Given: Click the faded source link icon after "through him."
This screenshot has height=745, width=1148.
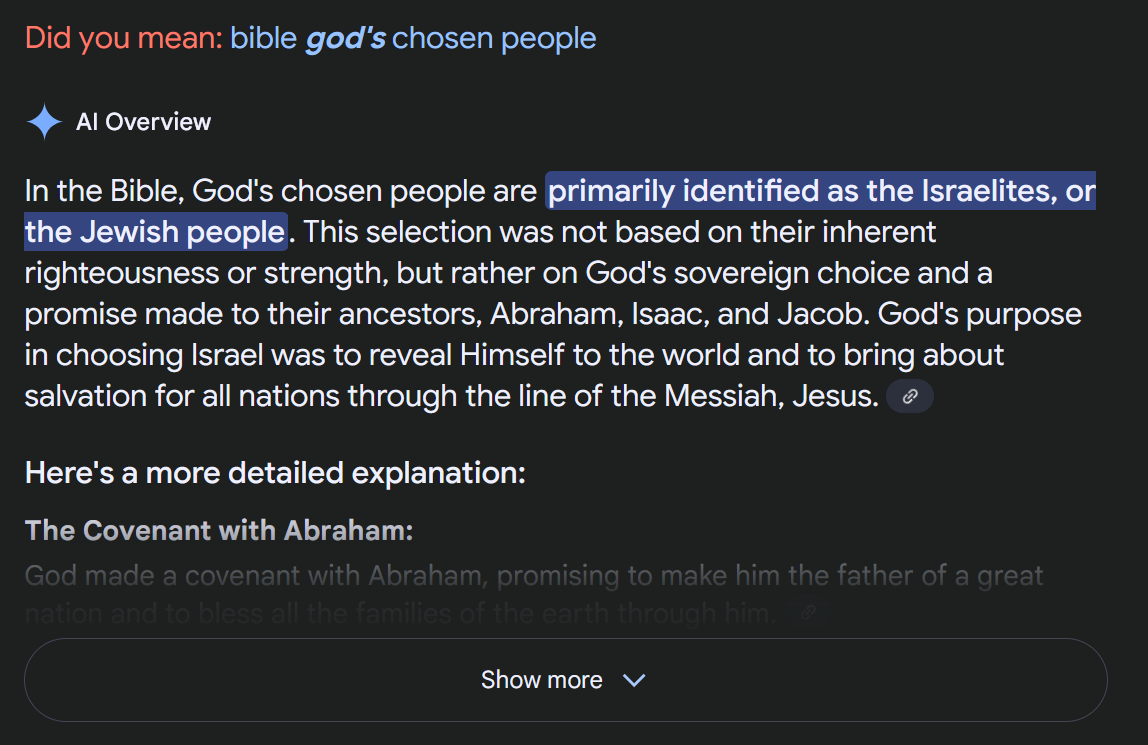Looking at the screenshot, I should tap(808, 614).
